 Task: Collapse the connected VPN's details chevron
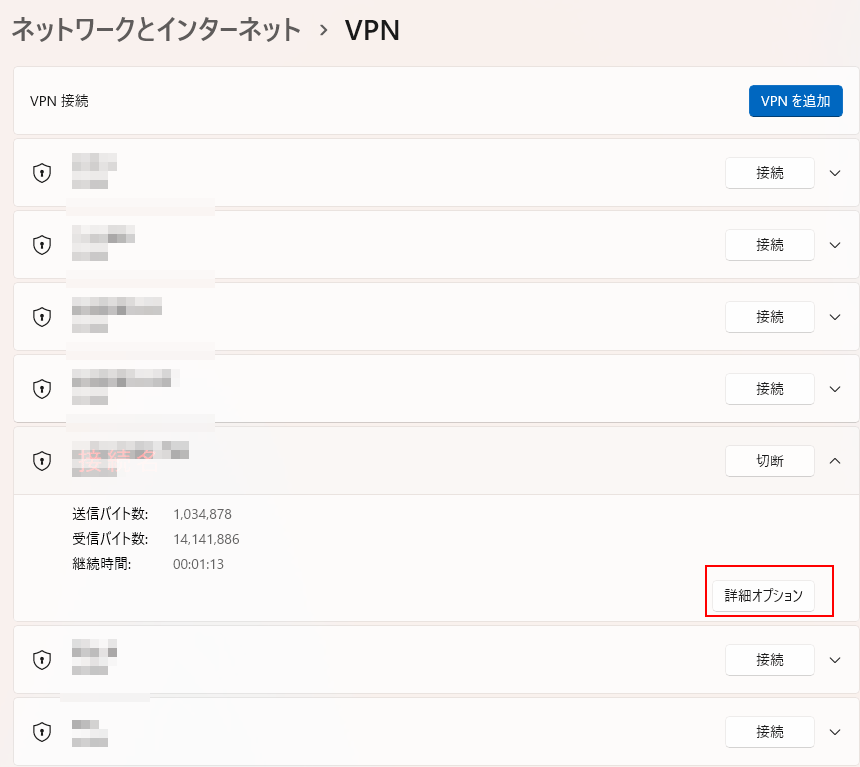836,461
